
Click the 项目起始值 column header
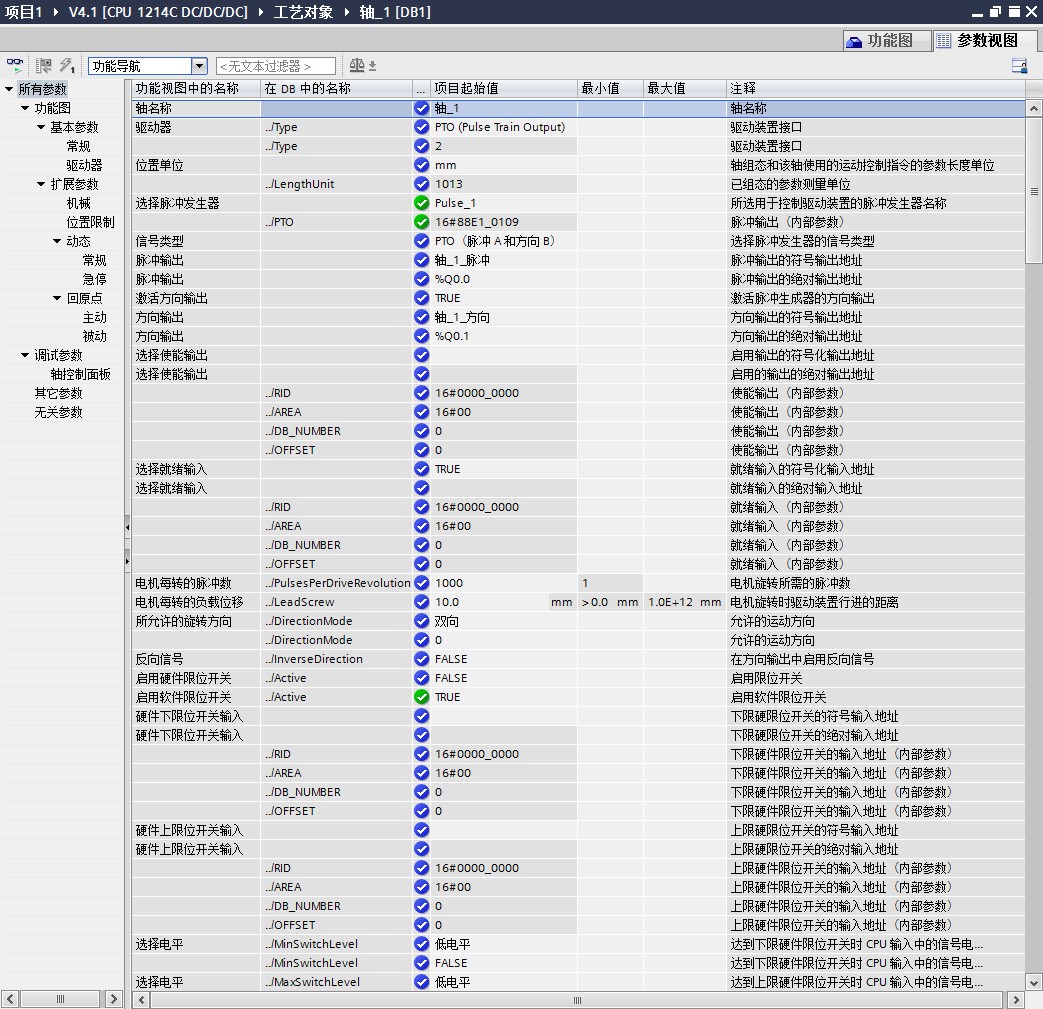pyautogui.click(x=504, y=88)
